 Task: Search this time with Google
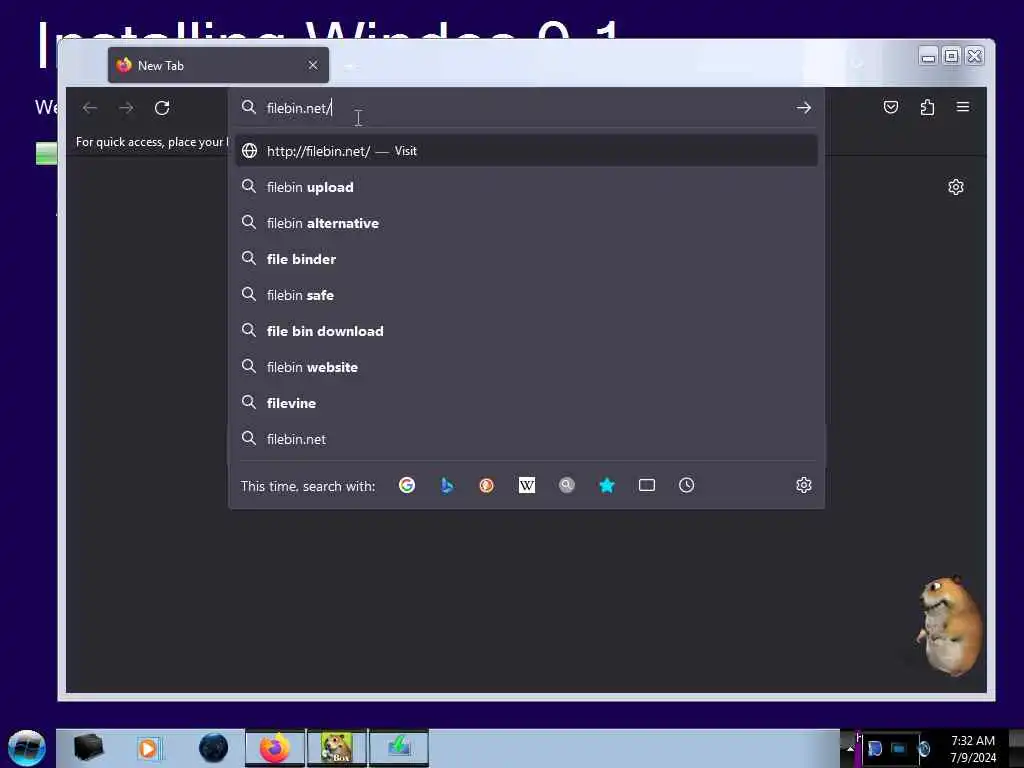(407, 485)
